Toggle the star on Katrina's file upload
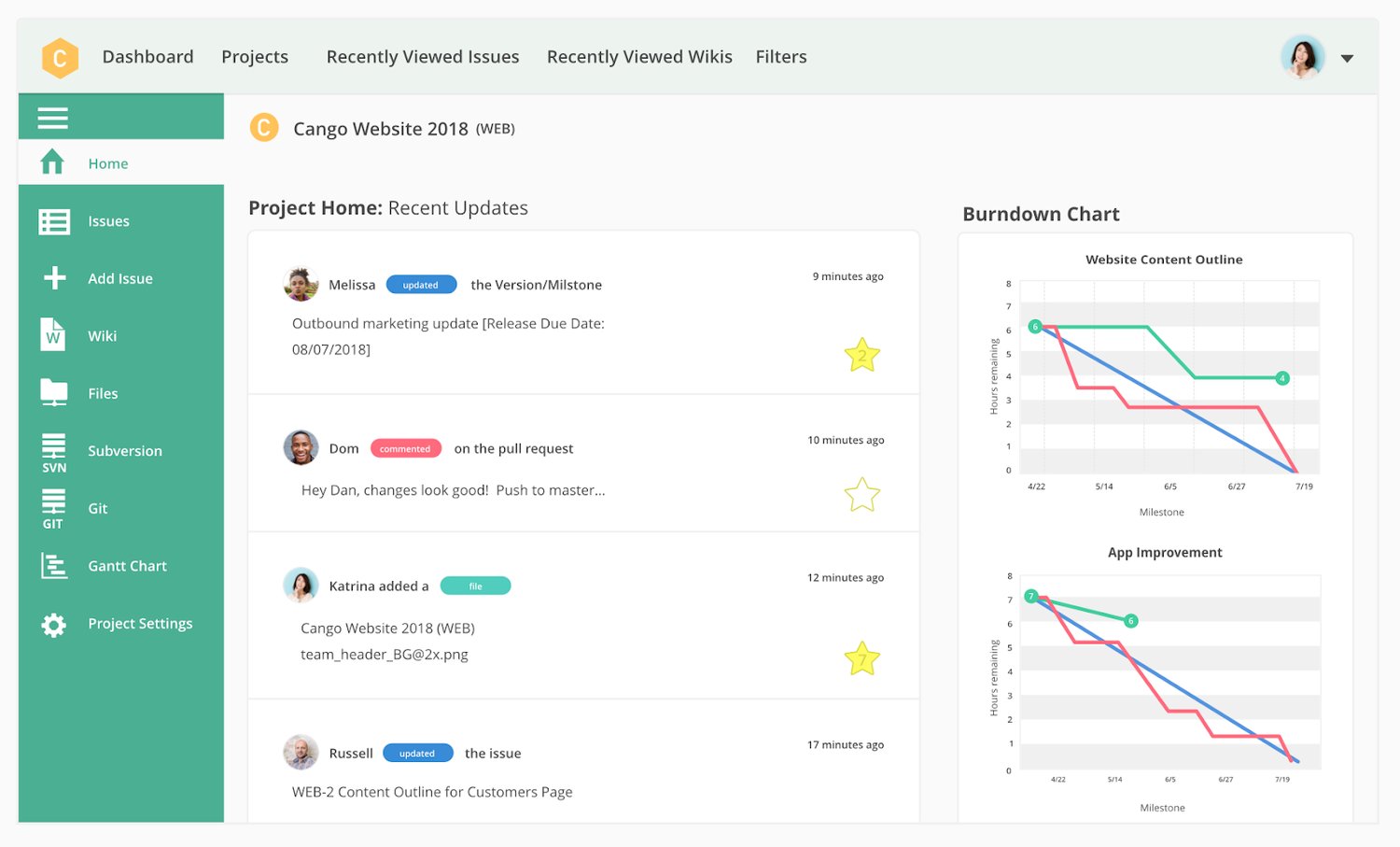The image size is (1400, 847). tap(861, 658)
